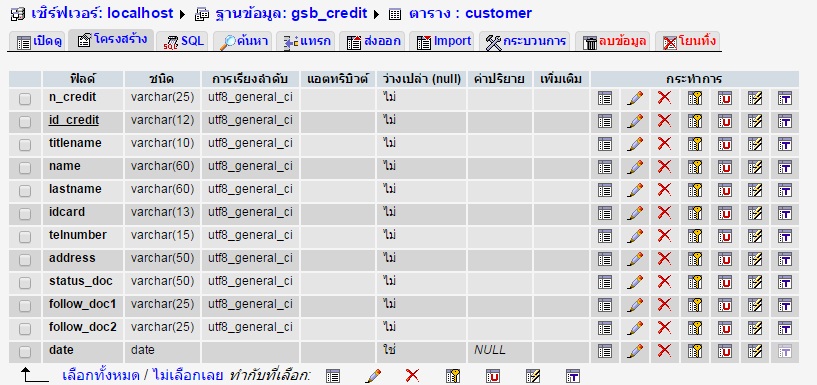
Task: Edit address field using pencil icon
Action: 634,259
